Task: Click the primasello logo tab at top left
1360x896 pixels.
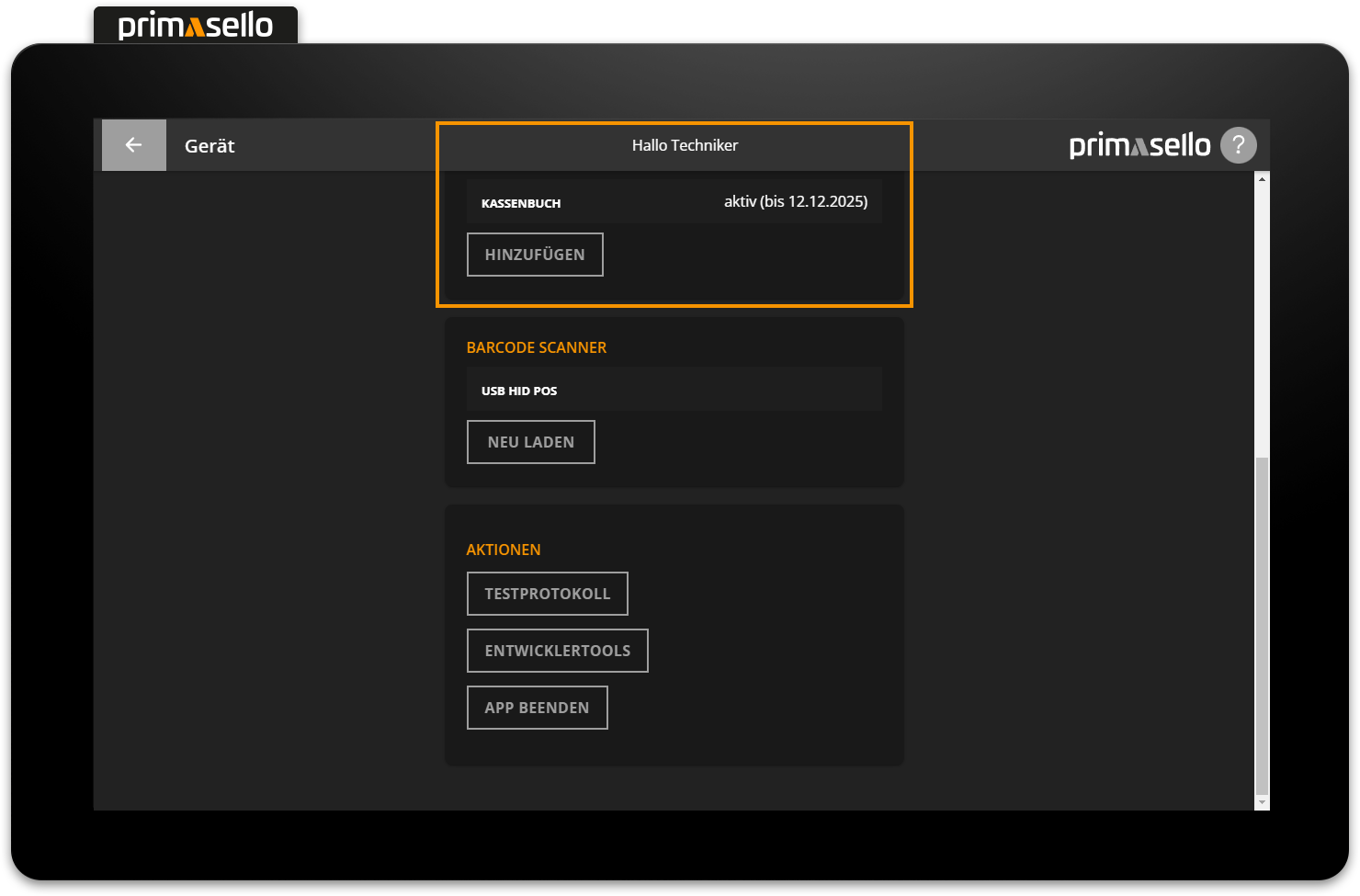Action: [x=196, y=26]
